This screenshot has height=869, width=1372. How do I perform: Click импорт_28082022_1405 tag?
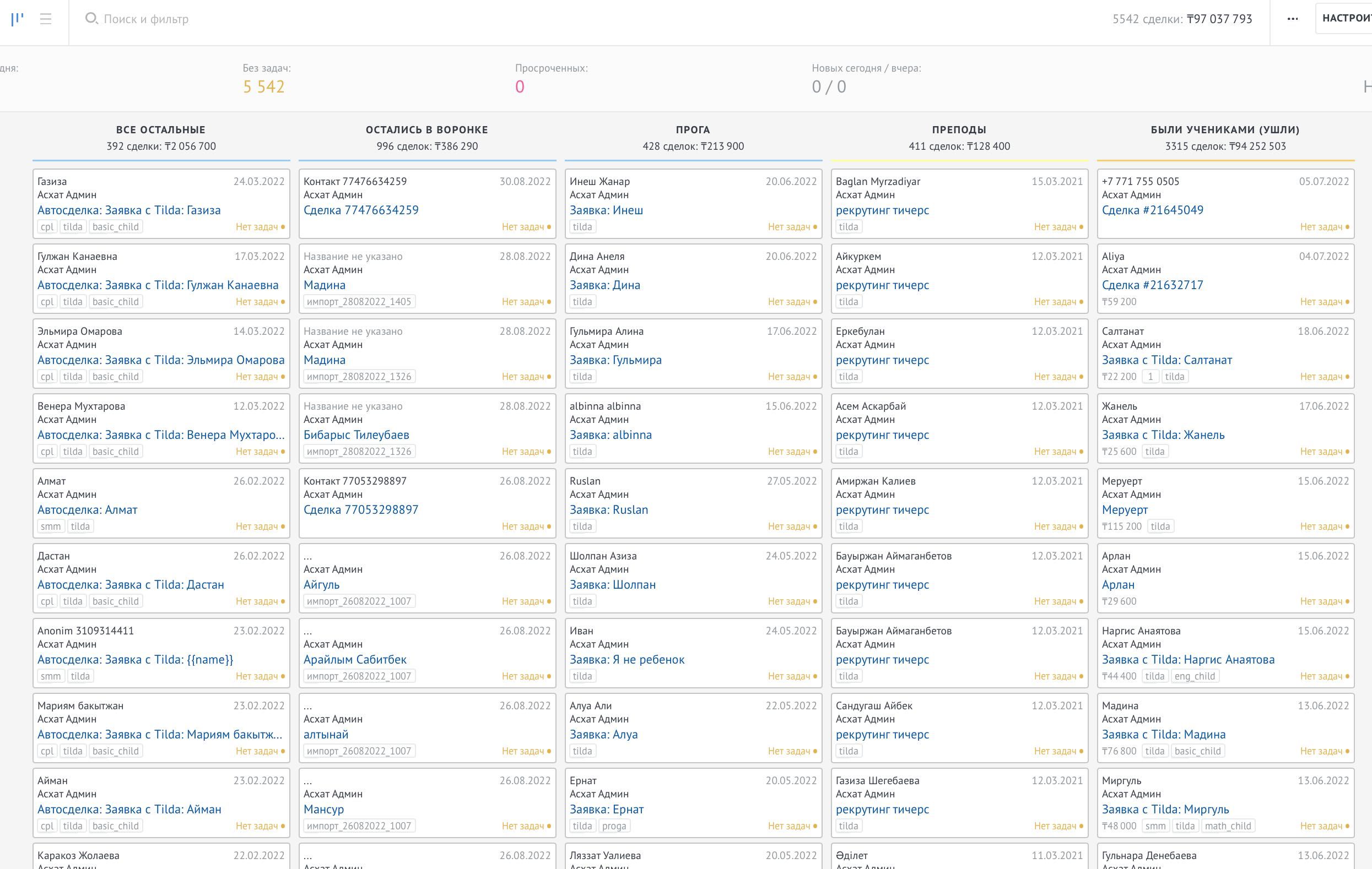359,302
